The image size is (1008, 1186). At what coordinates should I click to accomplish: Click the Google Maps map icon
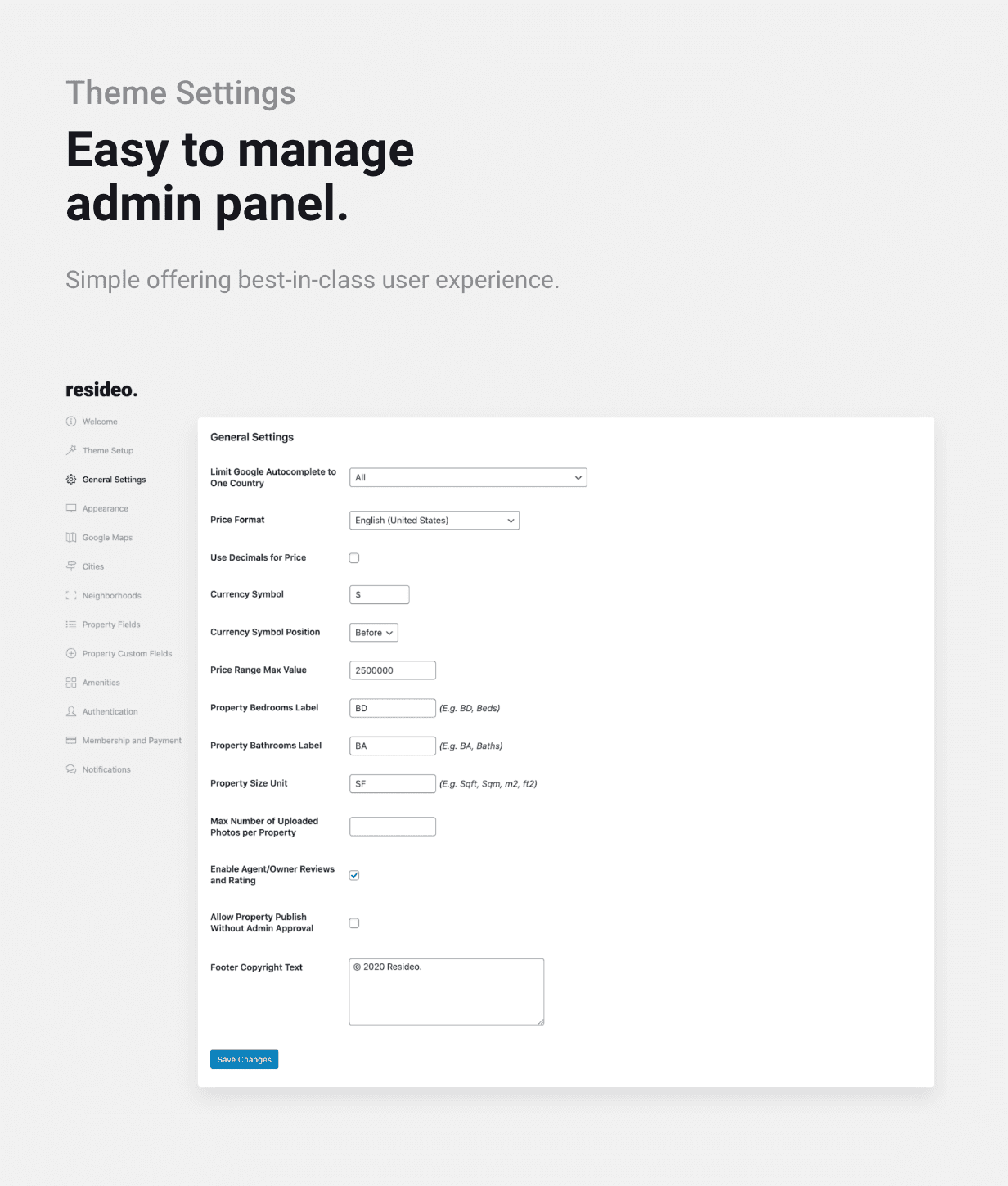[x=71, y=538]
